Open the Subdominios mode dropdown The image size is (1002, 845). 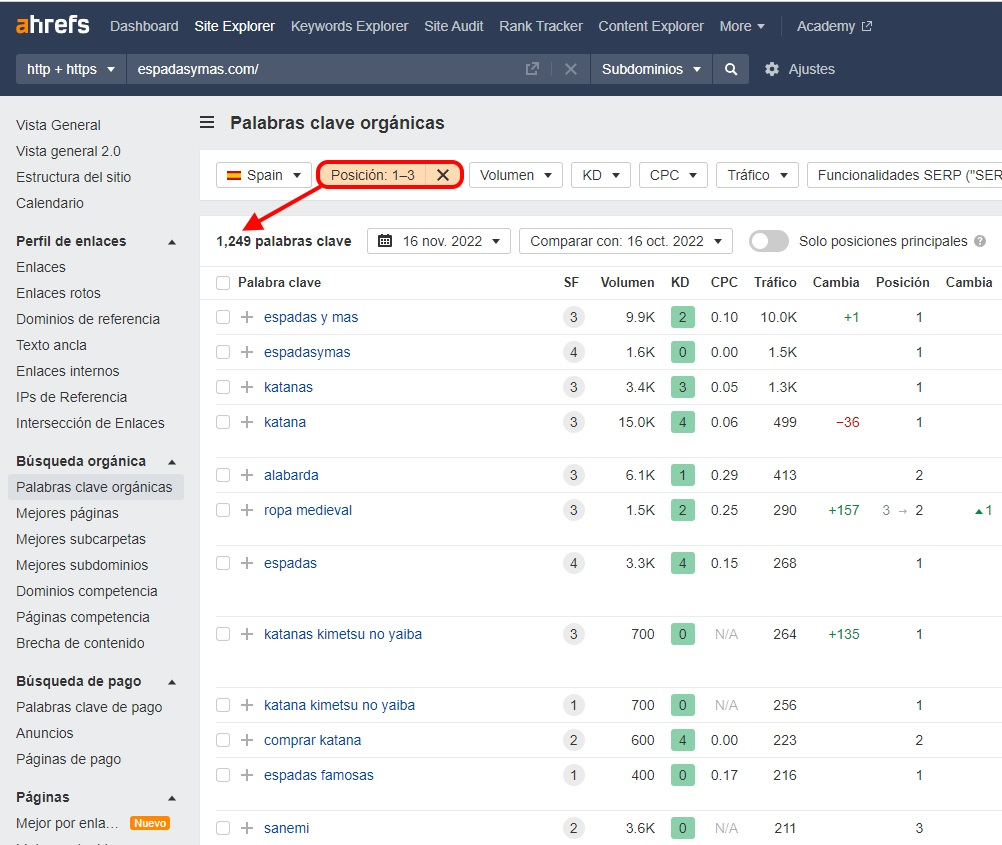click(x=651, y=69)
